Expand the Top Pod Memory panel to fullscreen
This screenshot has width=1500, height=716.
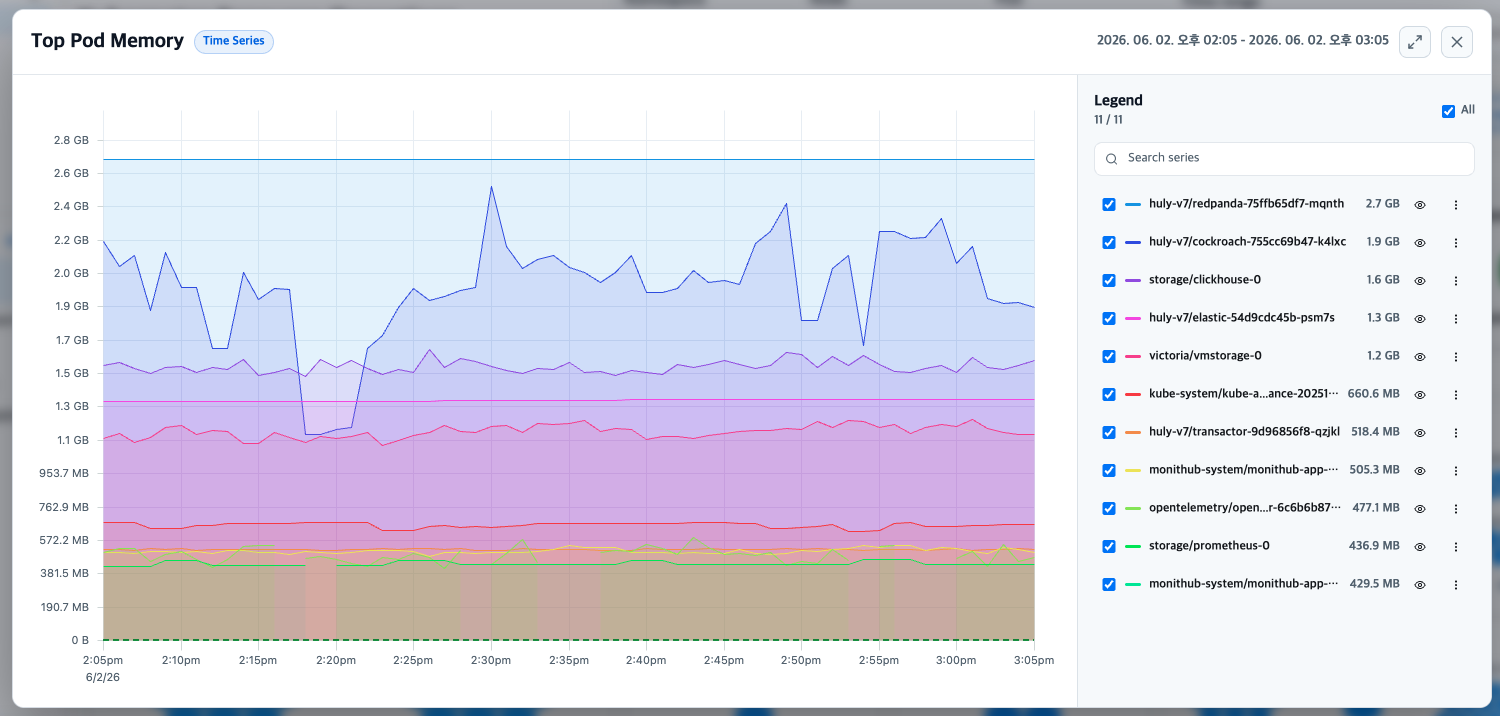[x=1415, y=42]
